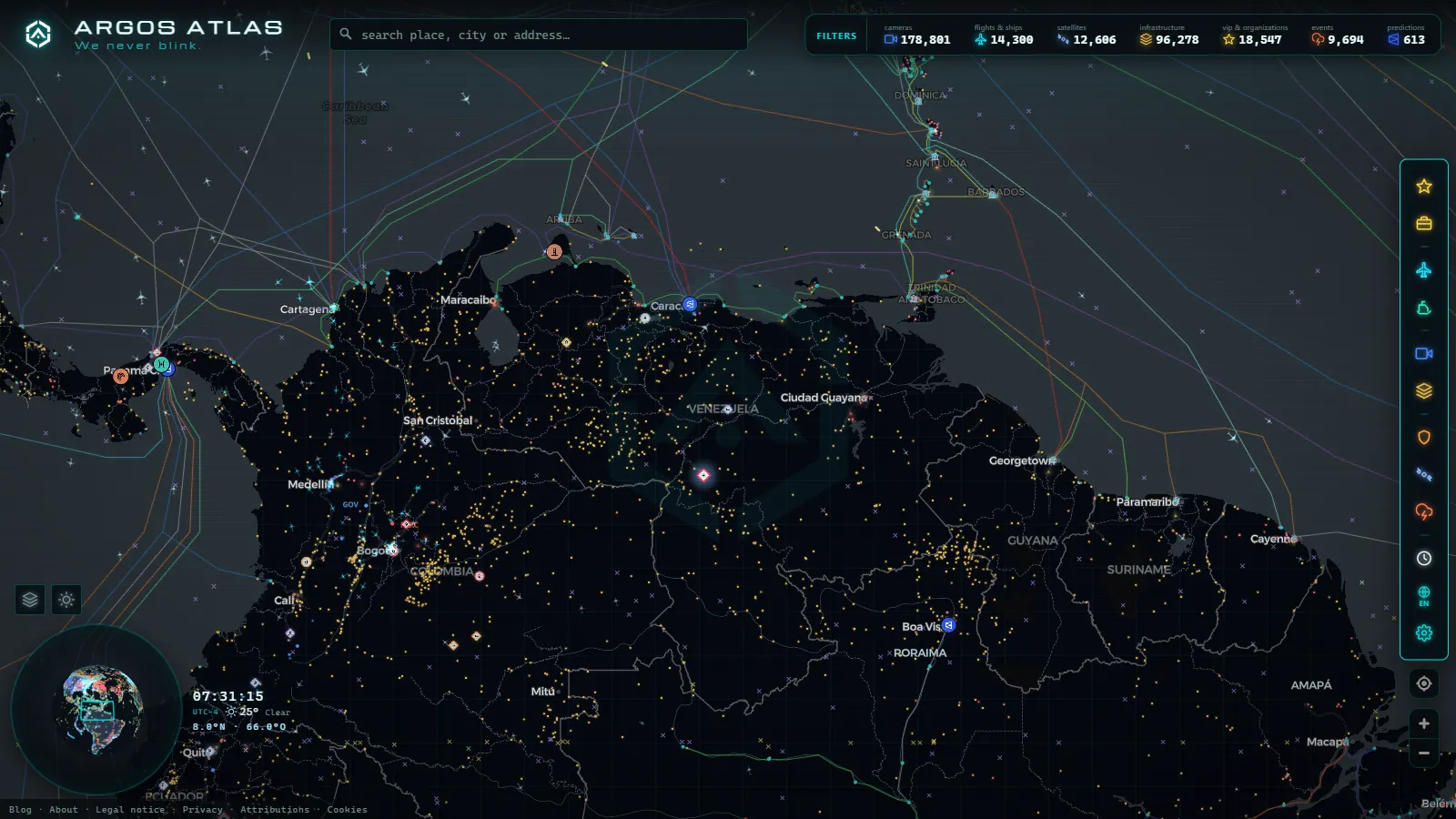1456x819 pixels.
Task: Open settings gear in the sidebar
Action: (1424, 632)
